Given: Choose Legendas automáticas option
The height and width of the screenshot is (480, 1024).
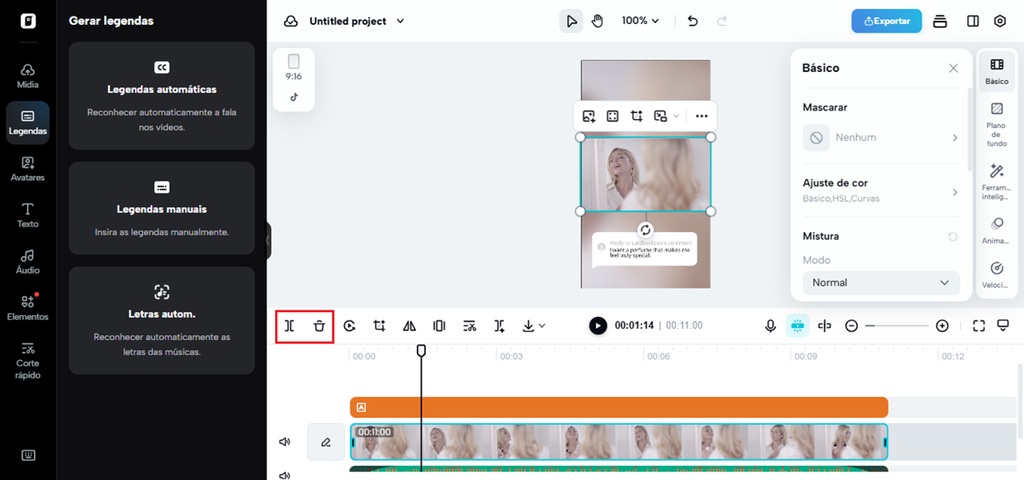Looking at the screenshot, I should (x=162, y=96).
